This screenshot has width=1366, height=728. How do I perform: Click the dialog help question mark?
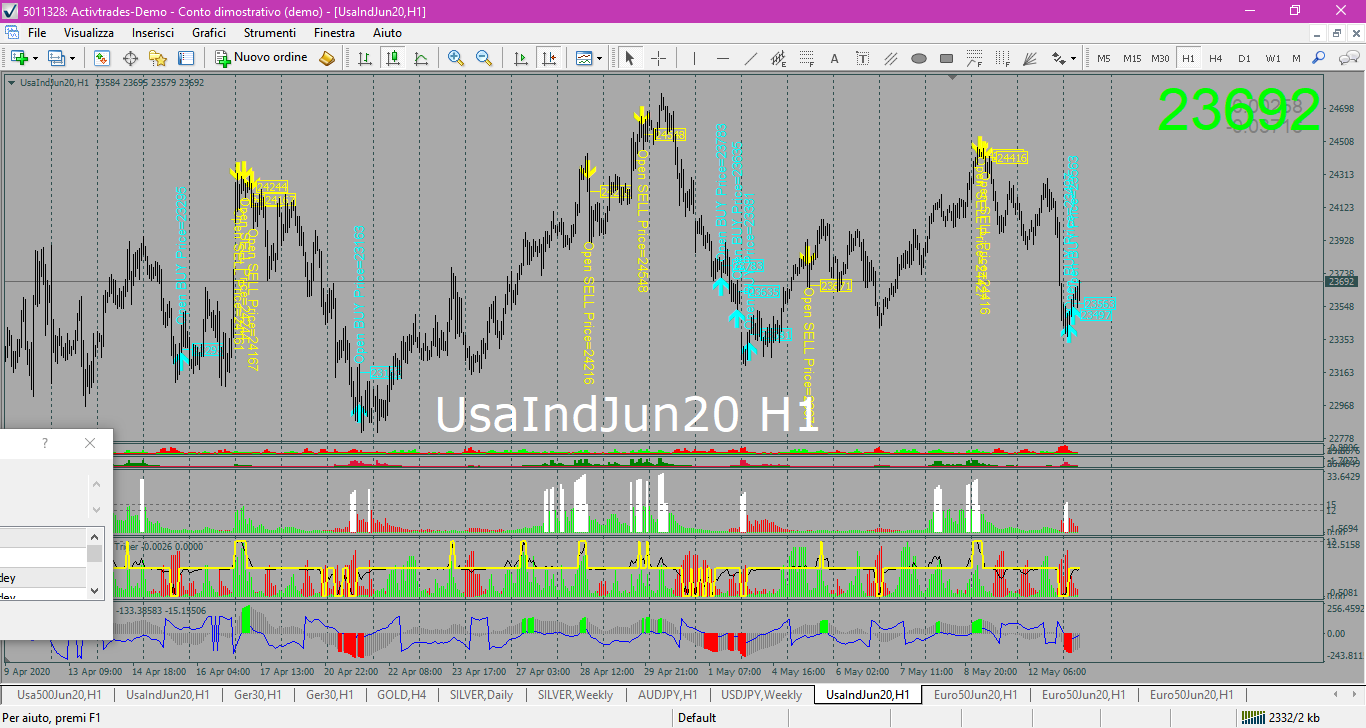point(44,443)
